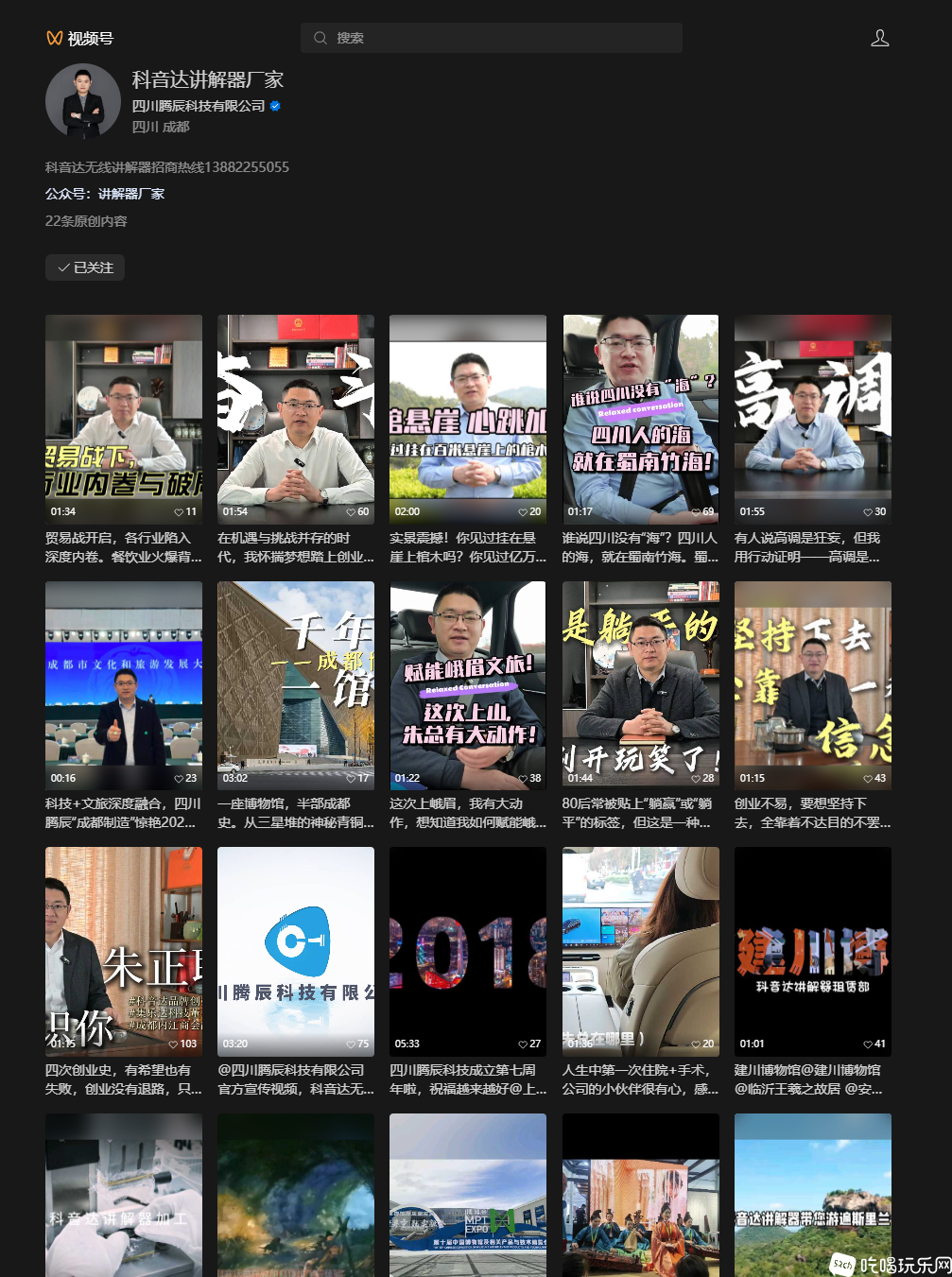The width and height of the screenshot is (952, 1277).
Task: Open the 实景震撼 cliff coffin video thumbnail
Action: coord(468,419)
